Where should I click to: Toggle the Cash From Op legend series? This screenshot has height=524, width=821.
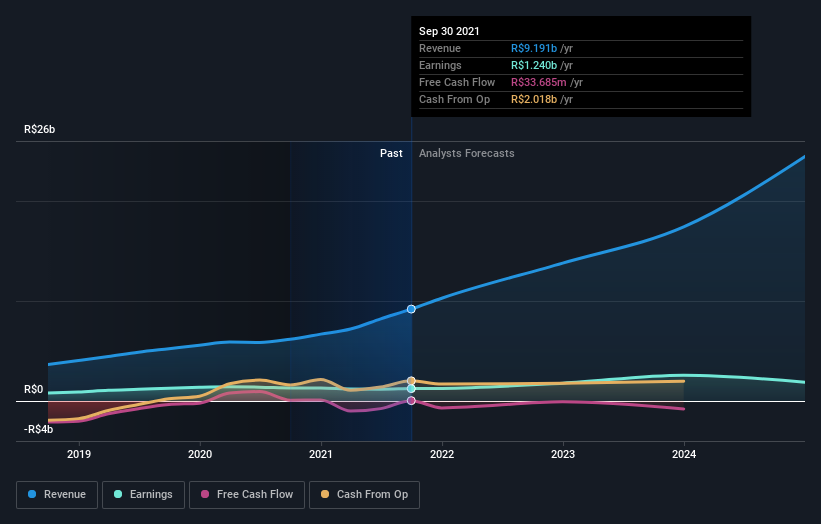(364, 495)
